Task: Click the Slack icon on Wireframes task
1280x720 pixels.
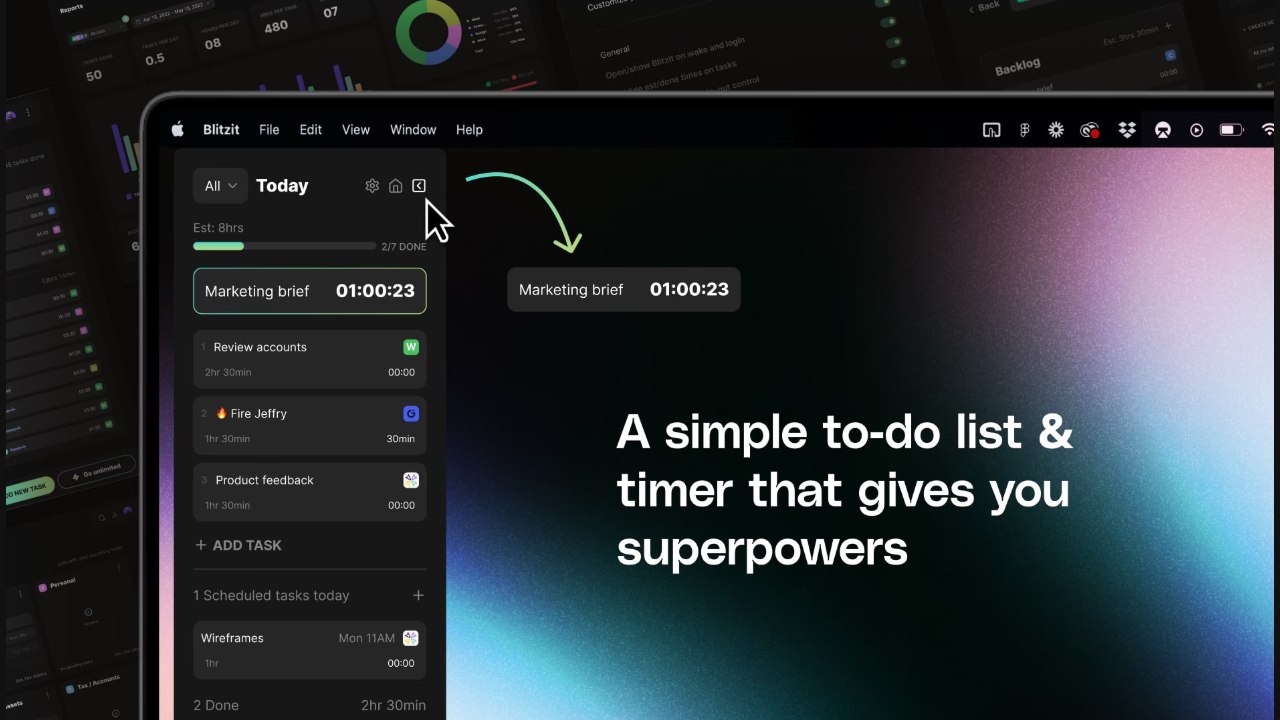Action: pyautogui.click(x=411, y=638)
